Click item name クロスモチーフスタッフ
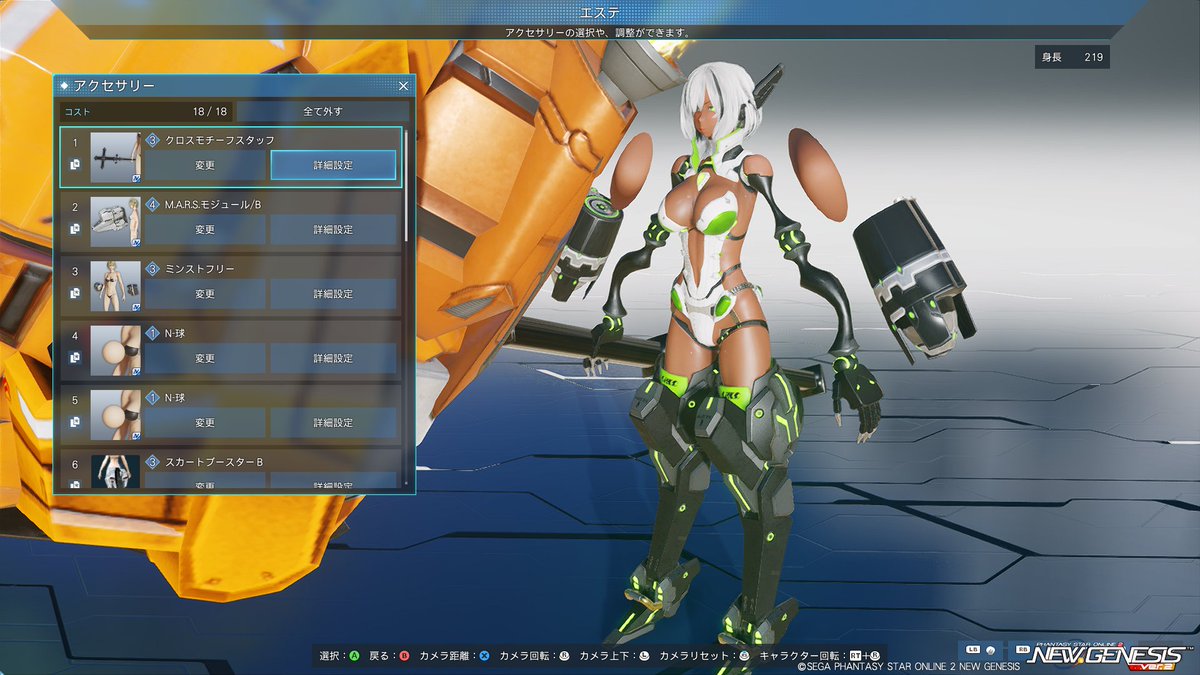Image resolution: width=1200 pixels, height=675 pixels. tap(220, 140)
